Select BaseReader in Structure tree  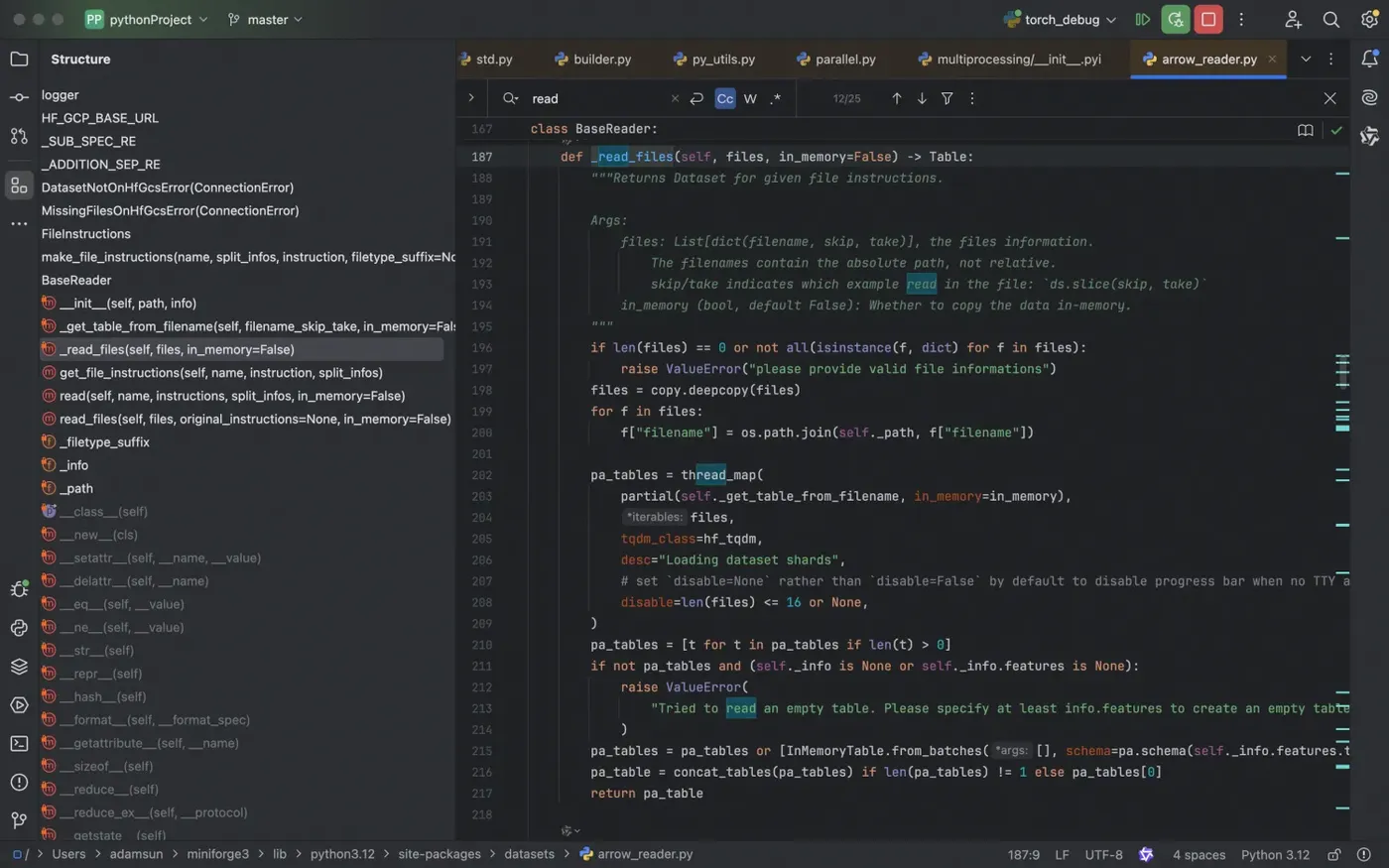click(76, 280)
